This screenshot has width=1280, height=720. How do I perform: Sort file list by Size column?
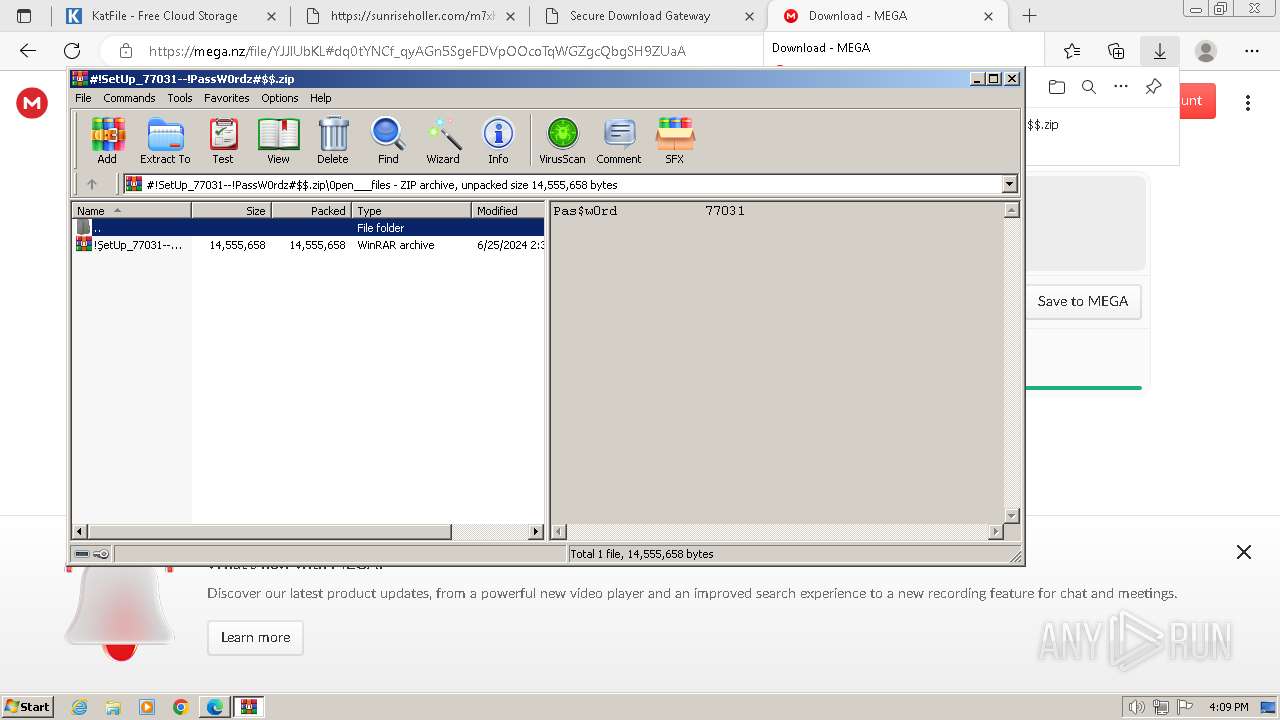click(x=231, y=210)
